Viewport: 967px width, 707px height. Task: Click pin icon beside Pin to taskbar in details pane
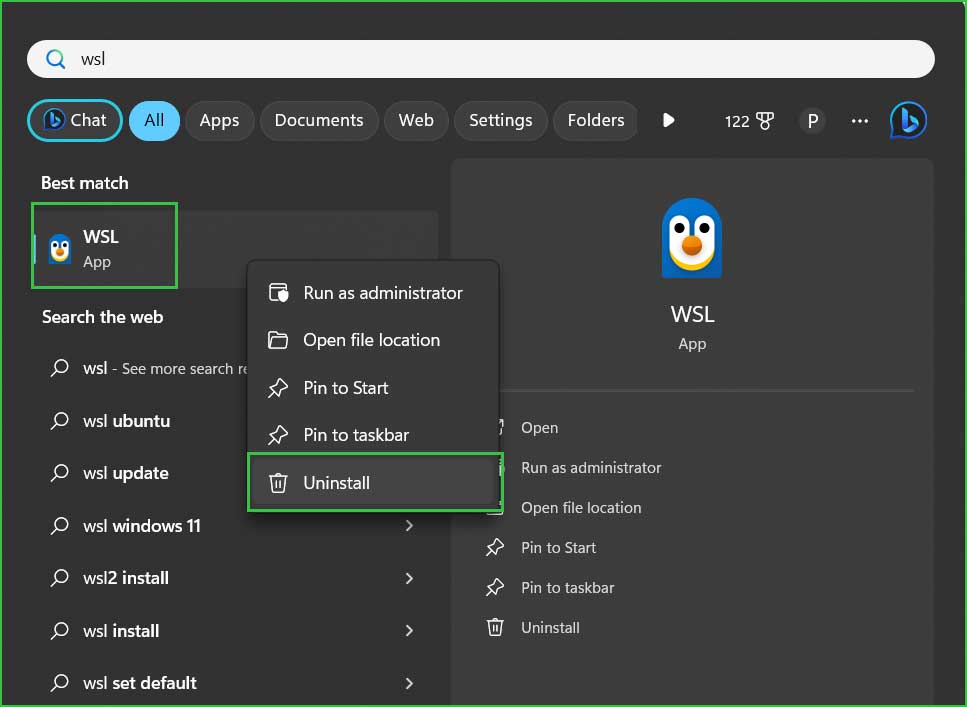click(495, 588)
